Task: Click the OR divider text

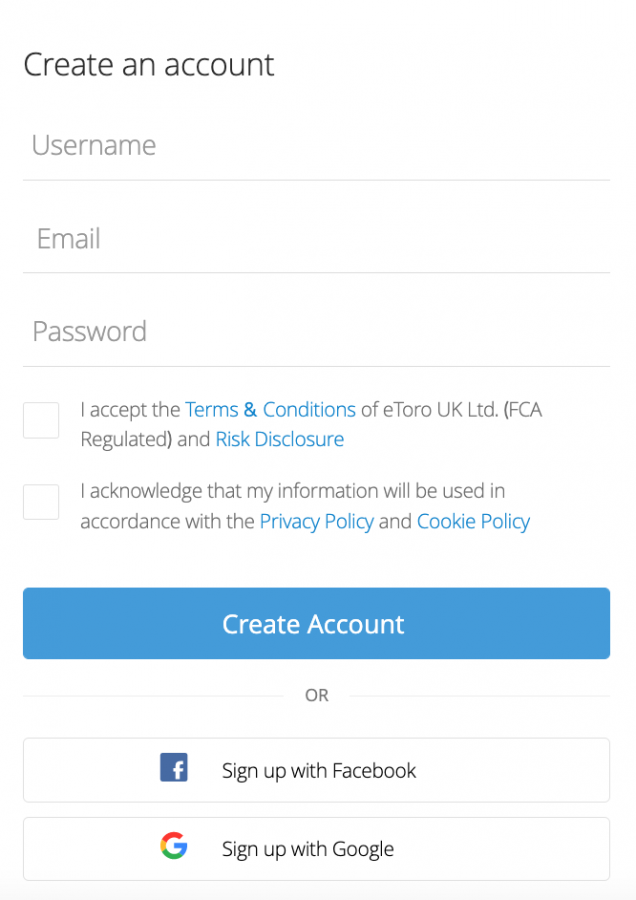Action: tap(316, 695)
